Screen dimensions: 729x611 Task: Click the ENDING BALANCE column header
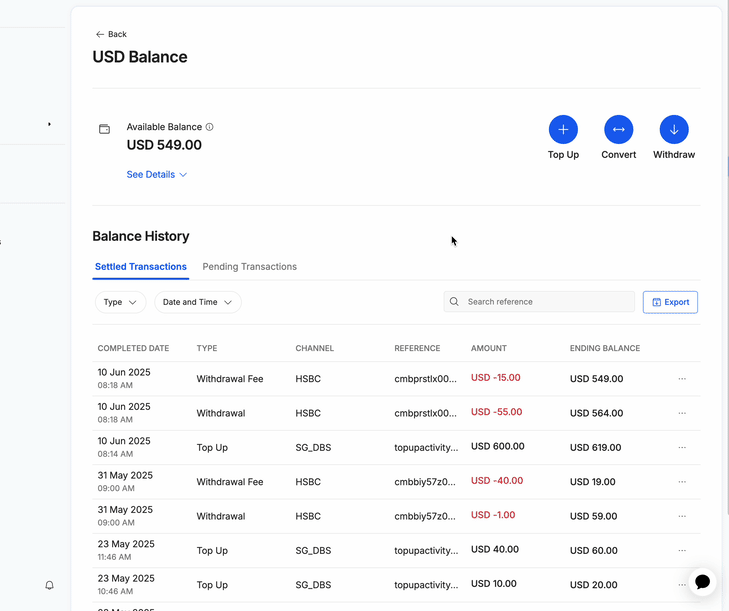pos(605,348)
